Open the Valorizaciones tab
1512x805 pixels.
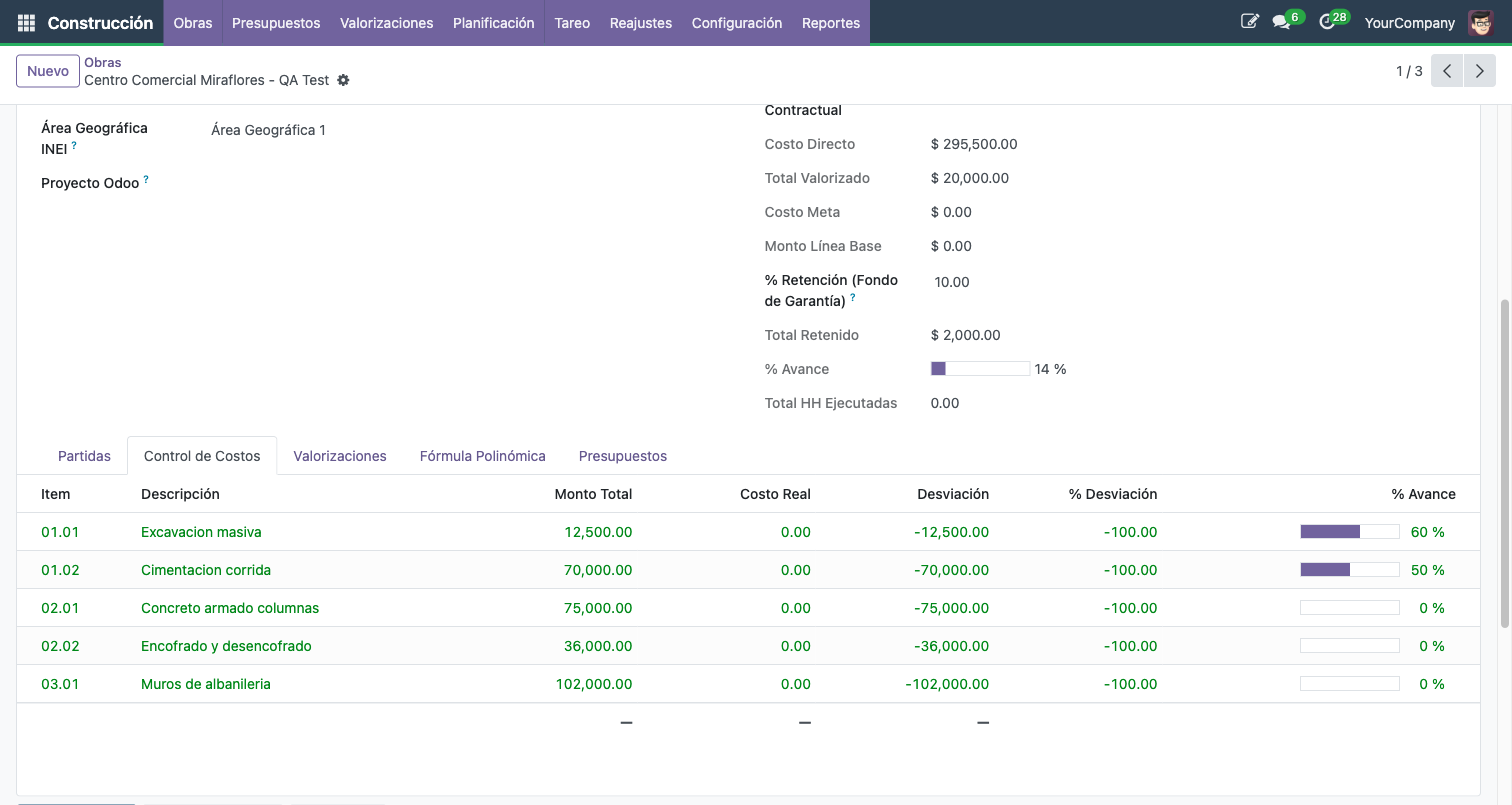point(340,455)
